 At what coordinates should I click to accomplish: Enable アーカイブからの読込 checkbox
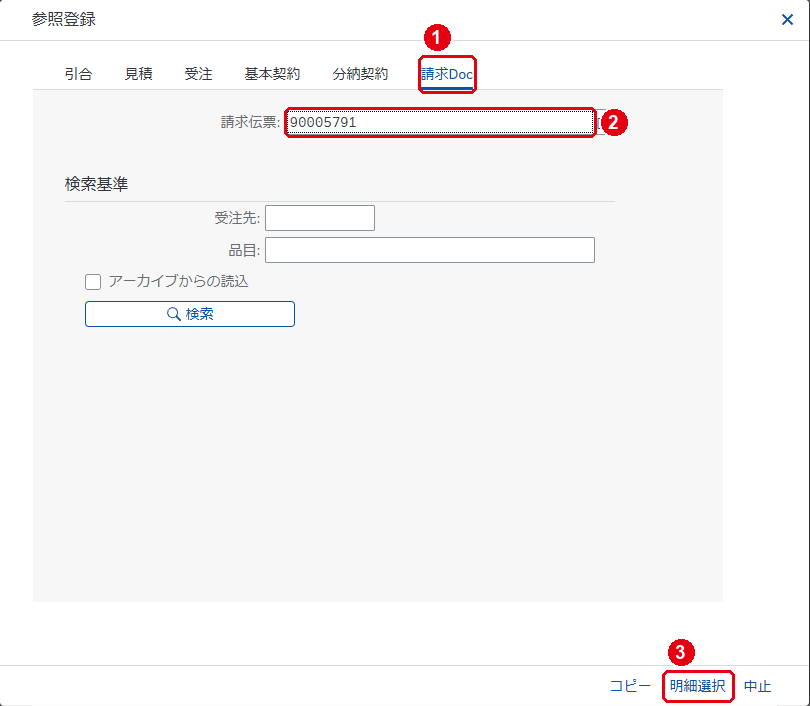93,282
